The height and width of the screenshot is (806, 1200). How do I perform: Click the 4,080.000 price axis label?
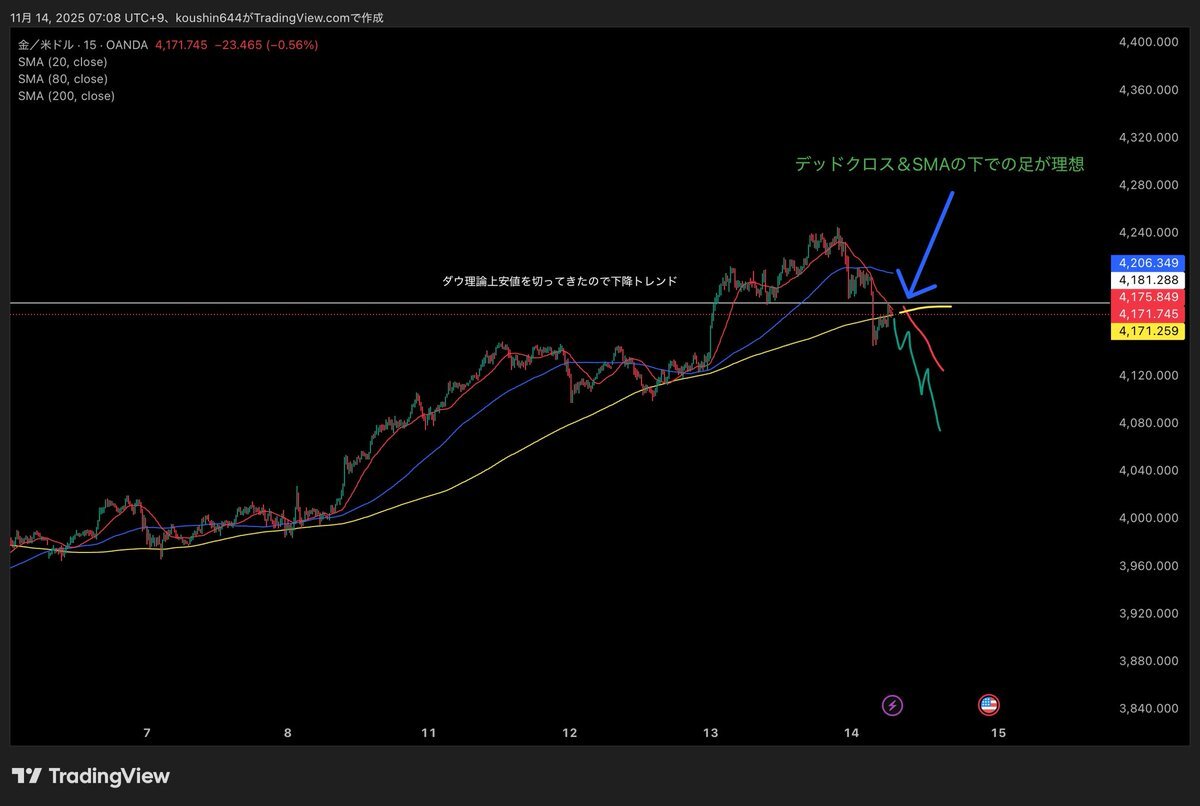(1148, 423)
